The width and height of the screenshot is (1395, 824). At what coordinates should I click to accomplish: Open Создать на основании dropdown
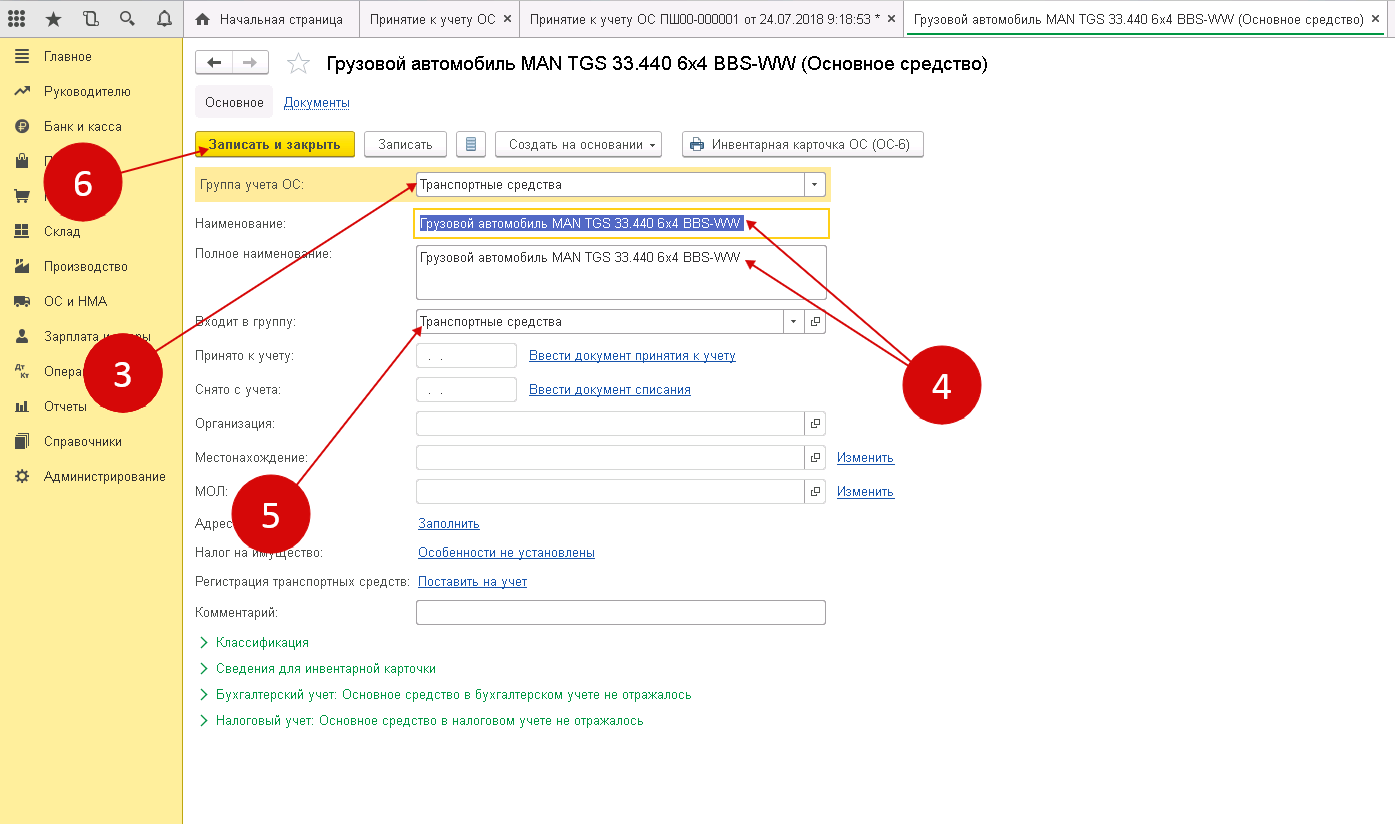tap(579, 144)
